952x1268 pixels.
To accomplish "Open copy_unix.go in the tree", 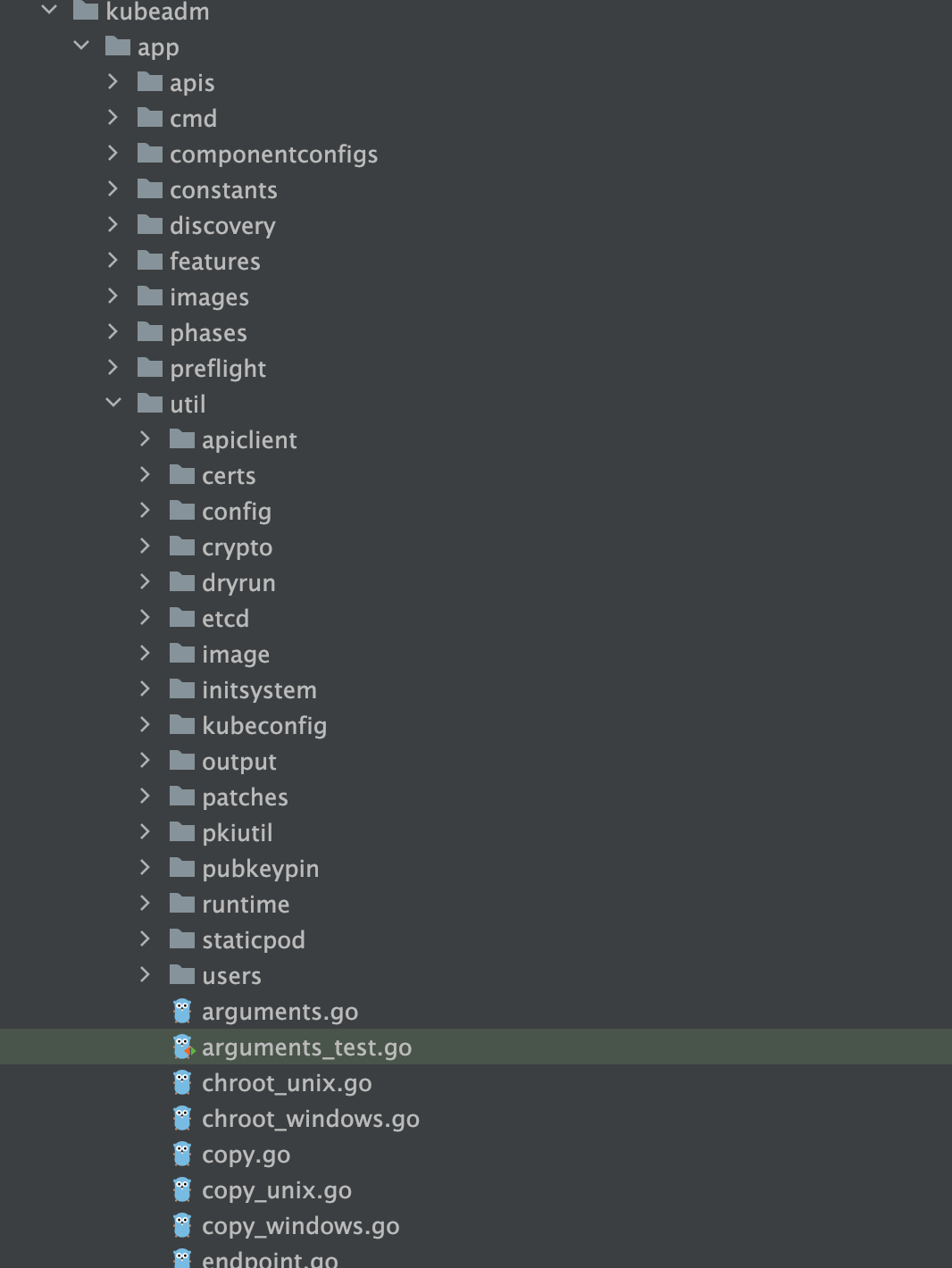I will (x=276, y=1189).
